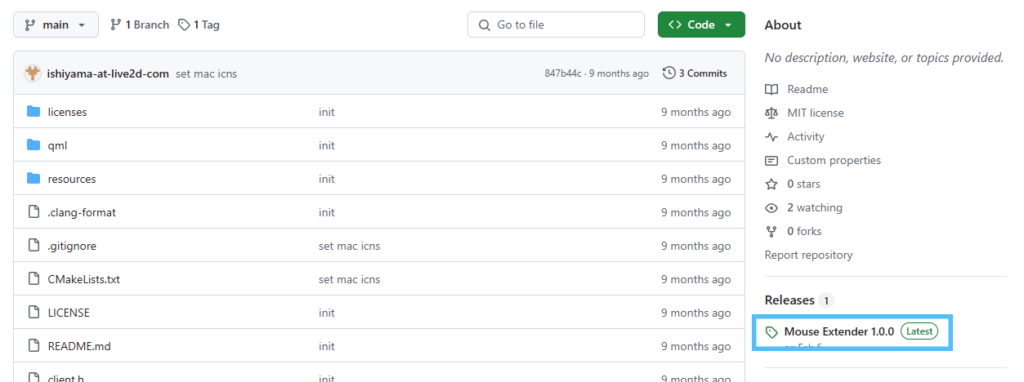Click the scale icon beside MIT license

pos(771,113)
